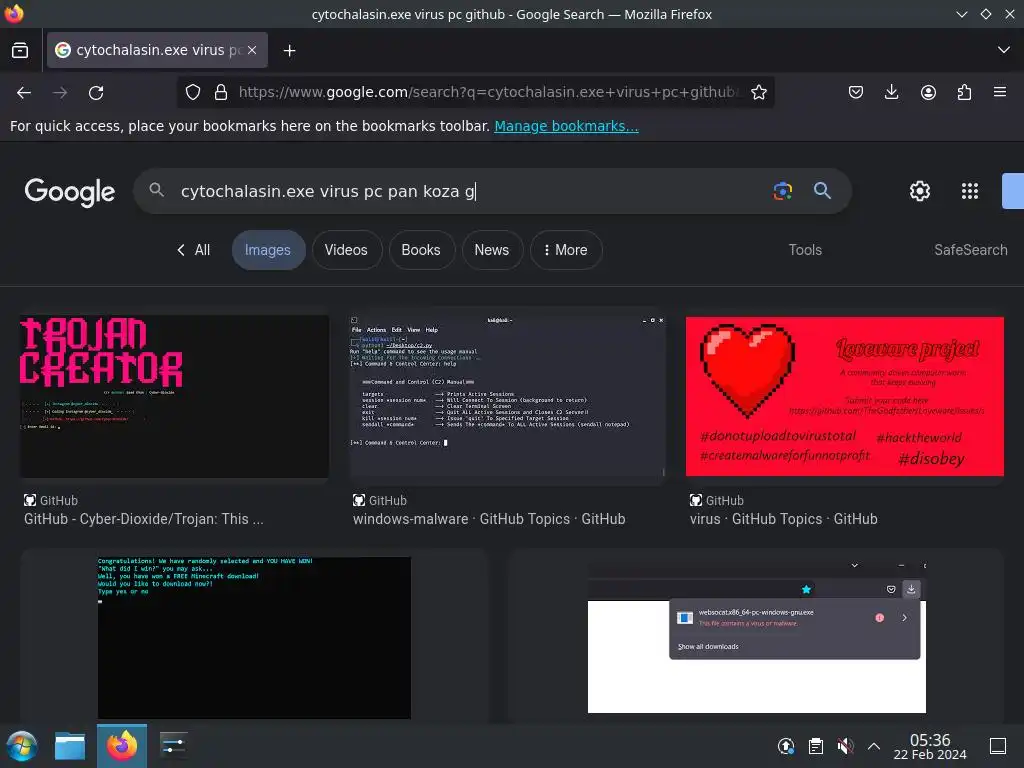The width and height of the screenshot is (1024, 768).
Task: Open system settings mixer taskbar icon
Action: click(x=173, y=746)
